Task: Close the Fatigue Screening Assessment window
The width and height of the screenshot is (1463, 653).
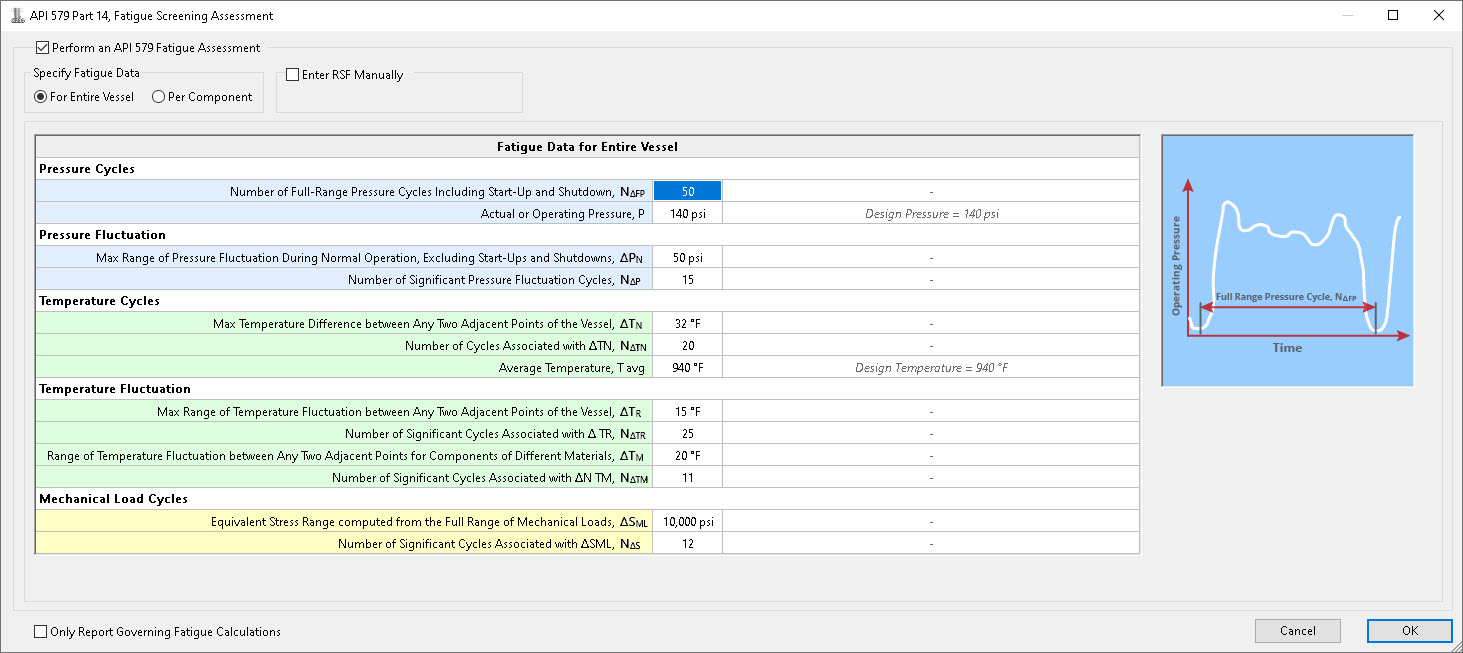Action: click(x=1439, y=15)
